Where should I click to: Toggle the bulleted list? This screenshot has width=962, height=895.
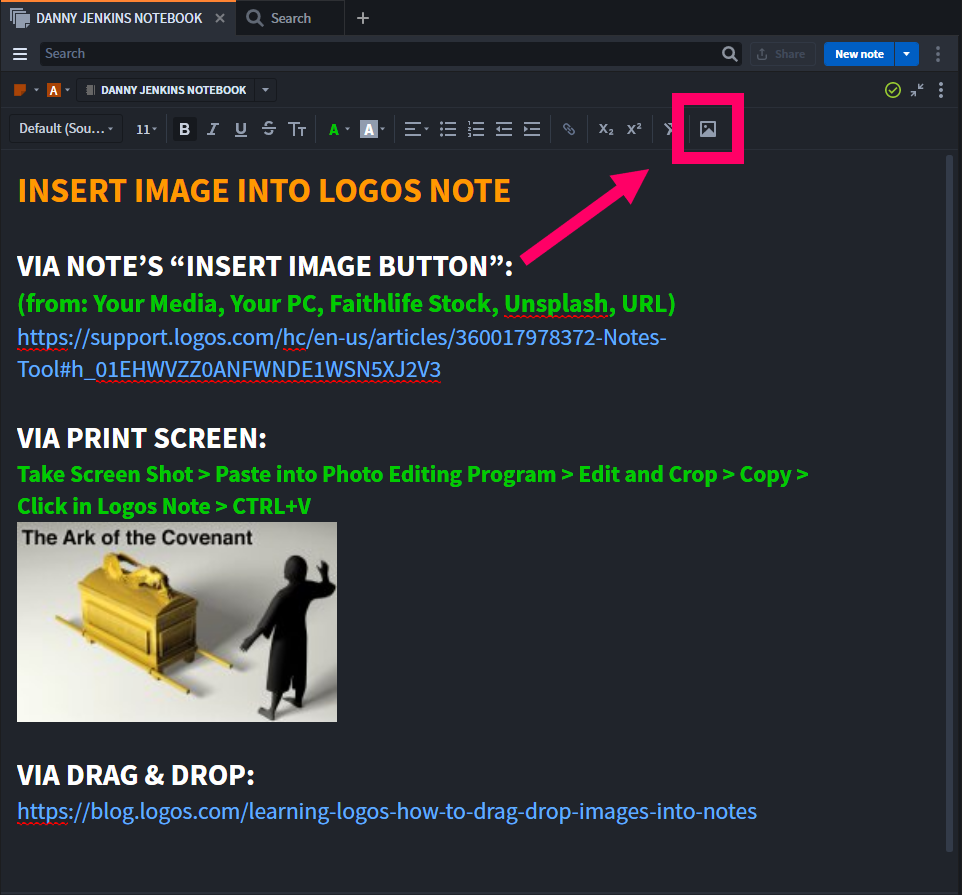click(x=448, y=129)
